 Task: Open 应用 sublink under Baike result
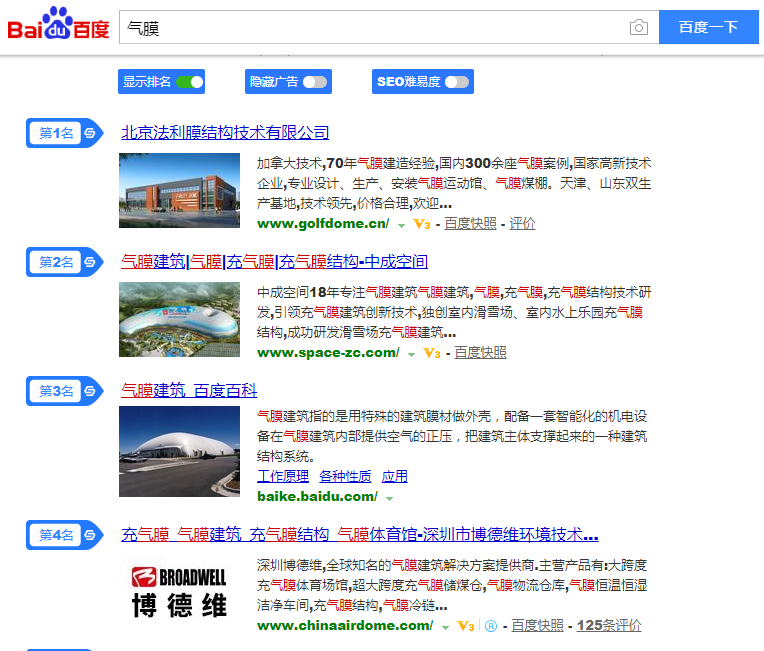395,476
